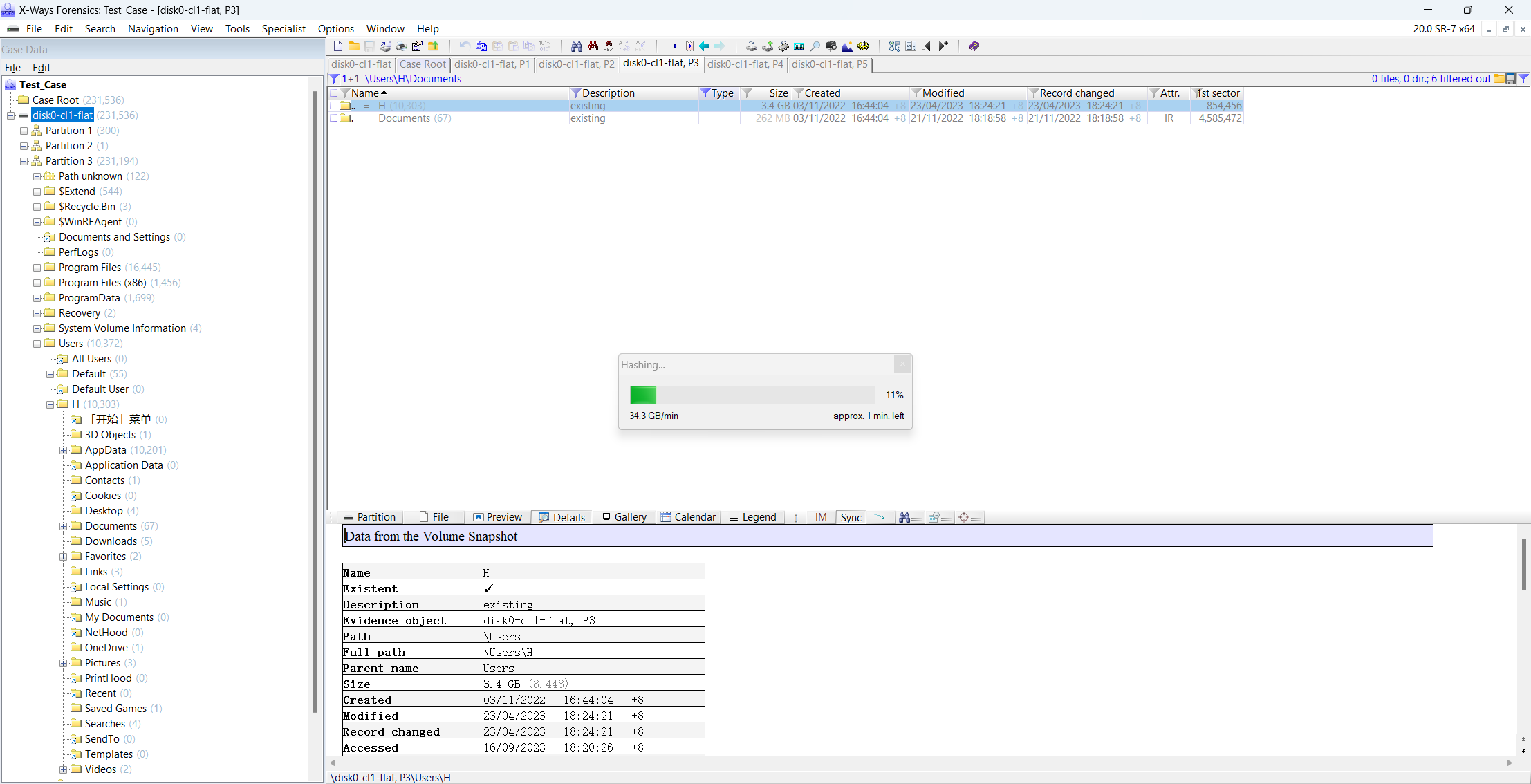This screenshot has width=1531, height=784.
Task: Open the Navigation menu
Action: pyautogui.click(x=153, y=29)
